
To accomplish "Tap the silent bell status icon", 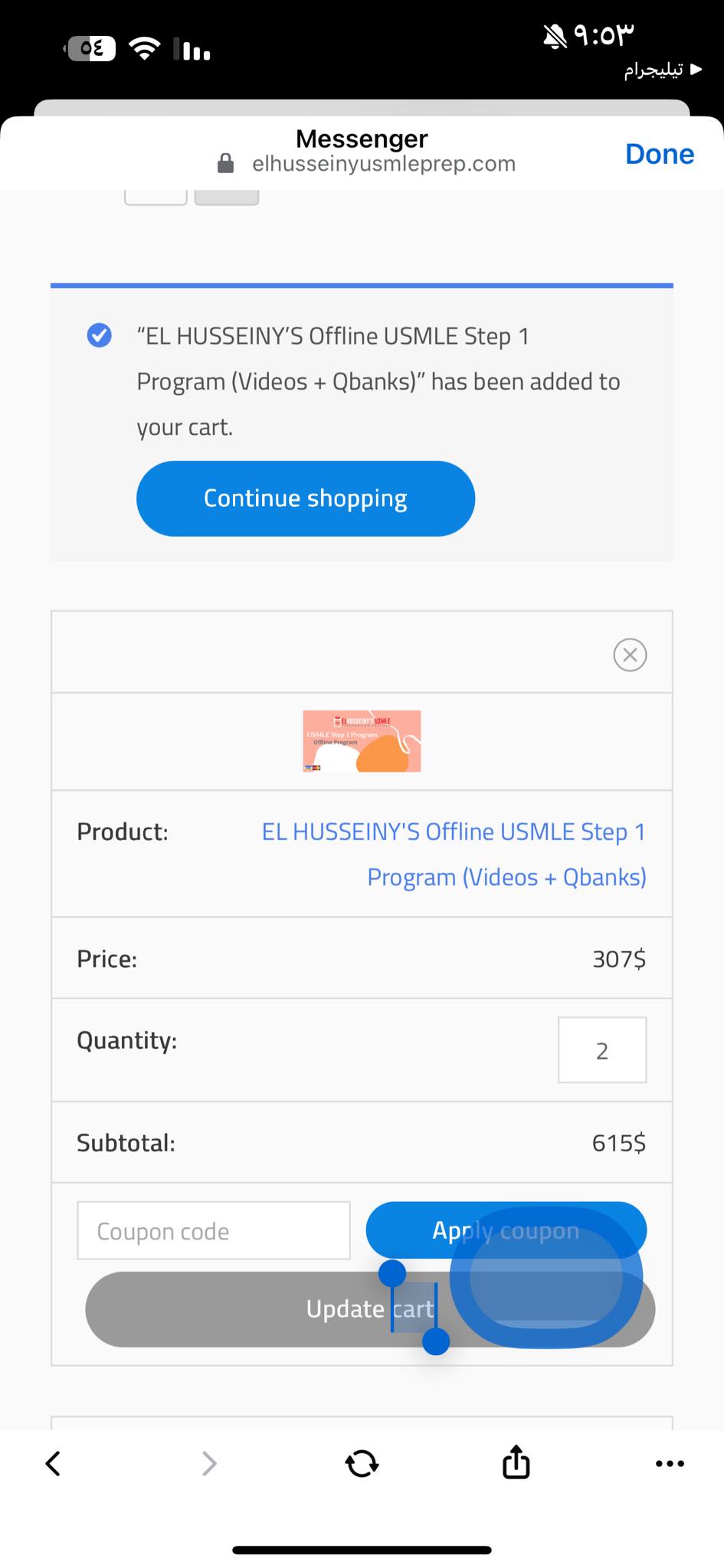I will point(555,35).
